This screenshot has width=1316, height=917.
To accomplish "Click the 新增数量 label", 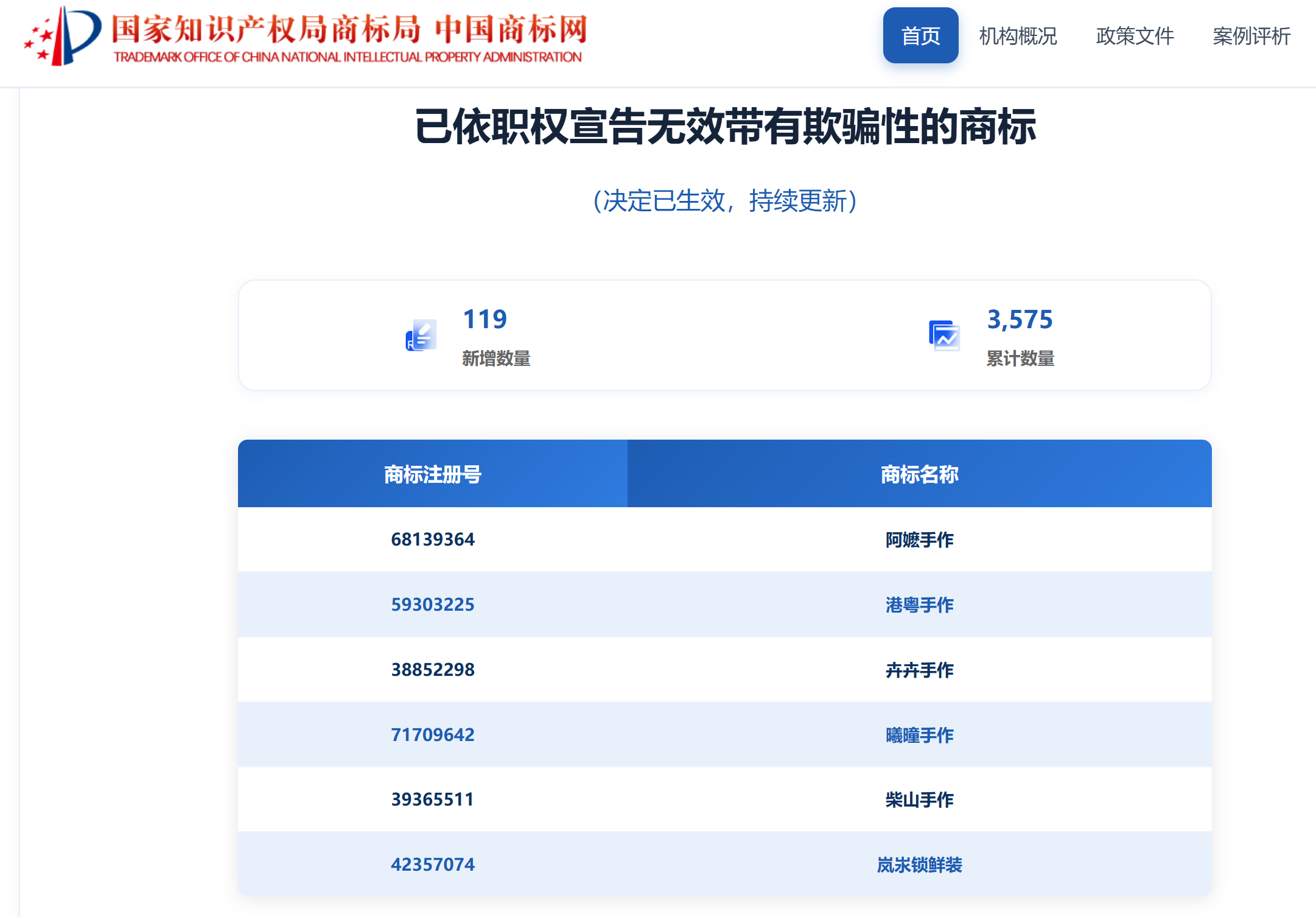I will 496,358.
